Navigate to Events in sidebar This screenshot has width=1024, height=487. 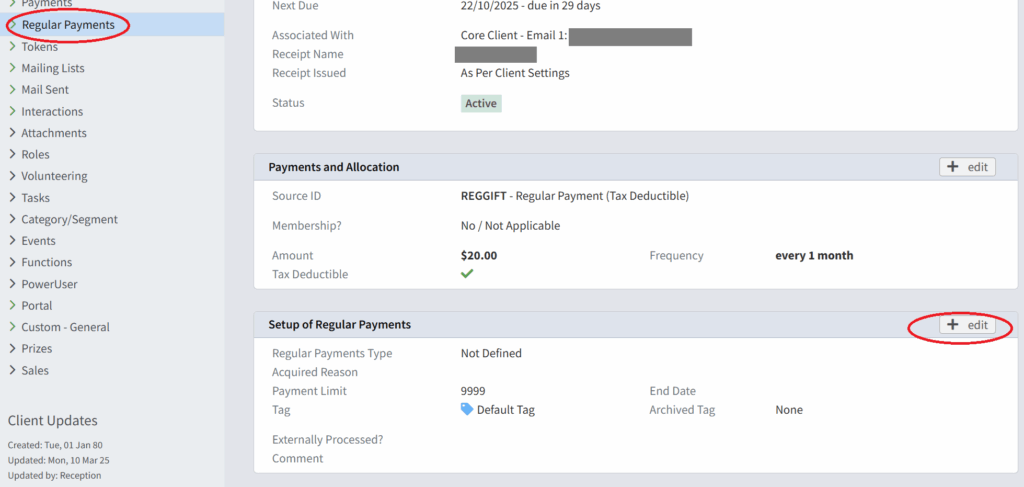point(38,241)
